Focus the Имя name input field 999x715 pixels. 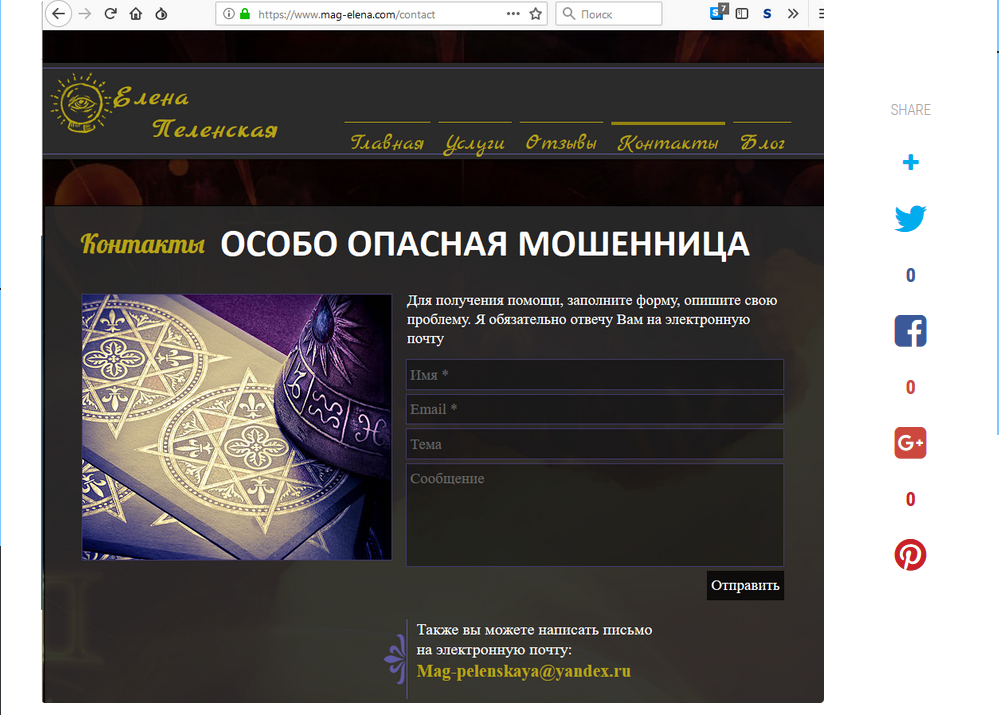click(x=594, y=375)
